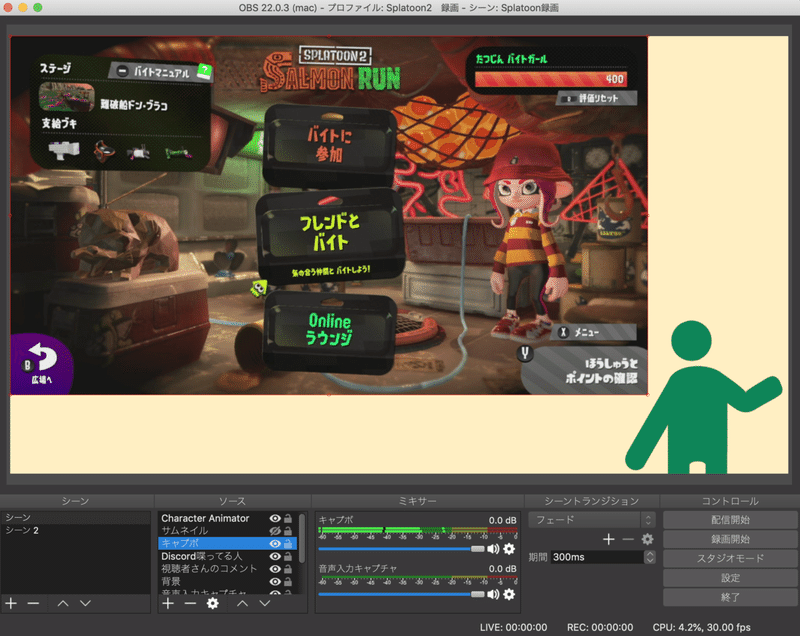Select Character Animator source row

click(228, 518)
